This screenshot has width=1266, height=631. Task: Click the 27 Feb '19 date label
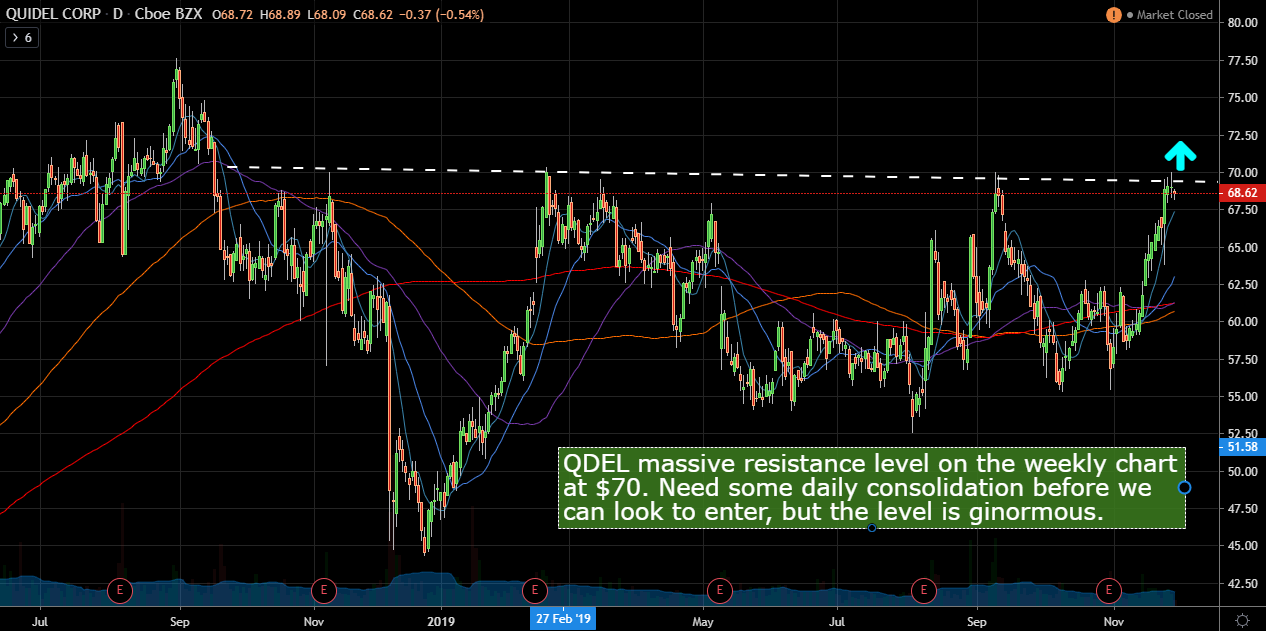coord(563,620)
